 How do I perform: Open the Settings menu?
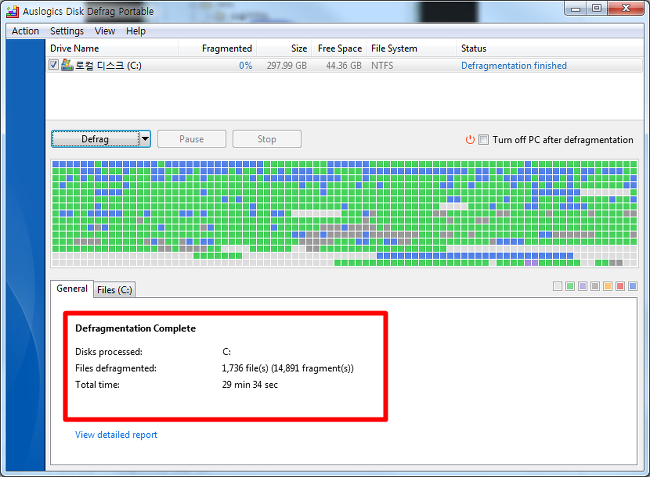pos(67,31)
